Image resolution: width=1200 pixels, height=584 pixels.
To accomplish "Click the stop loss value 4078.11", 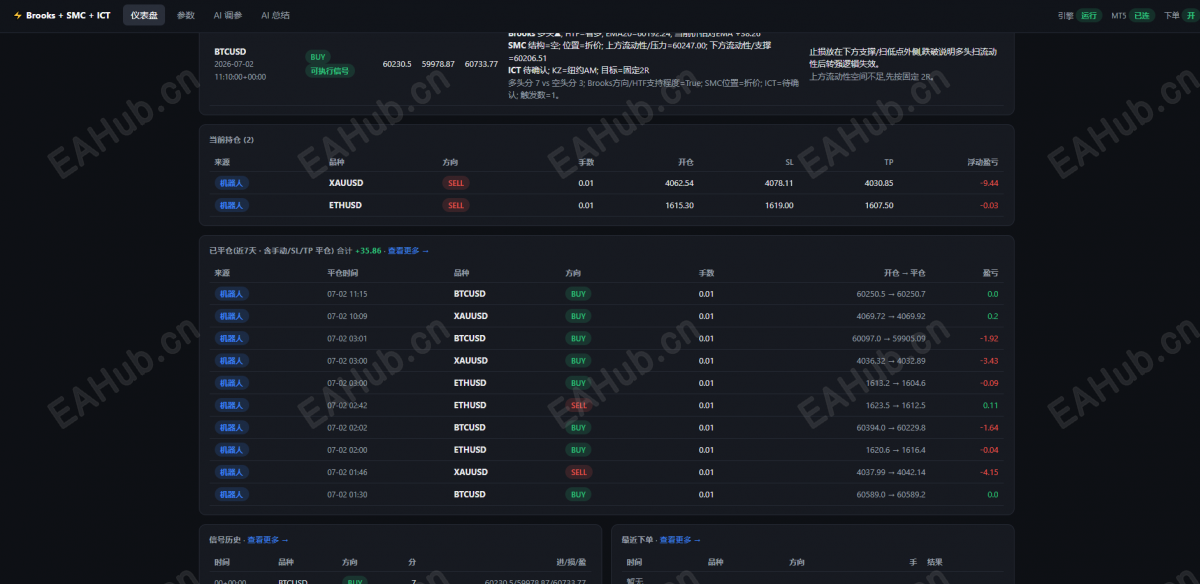I will pos(779,183).
